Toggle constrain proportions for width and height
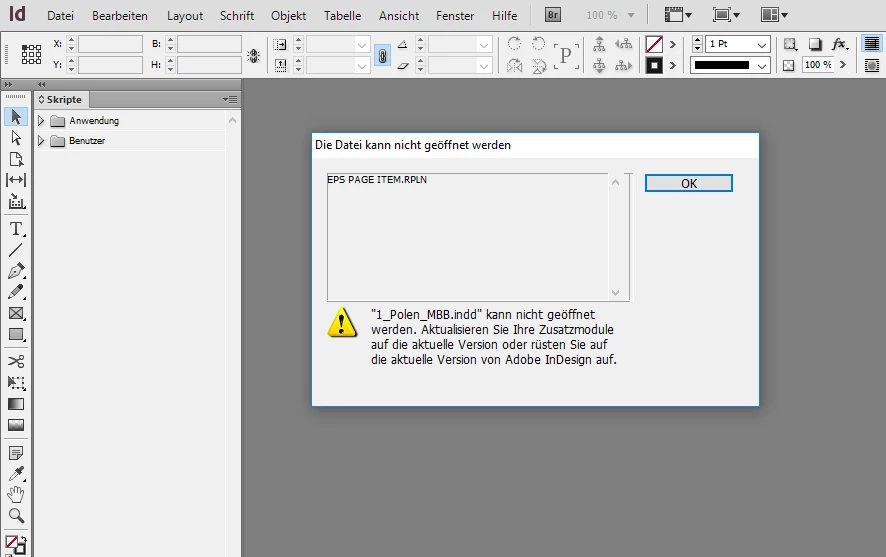 point(254,55)
